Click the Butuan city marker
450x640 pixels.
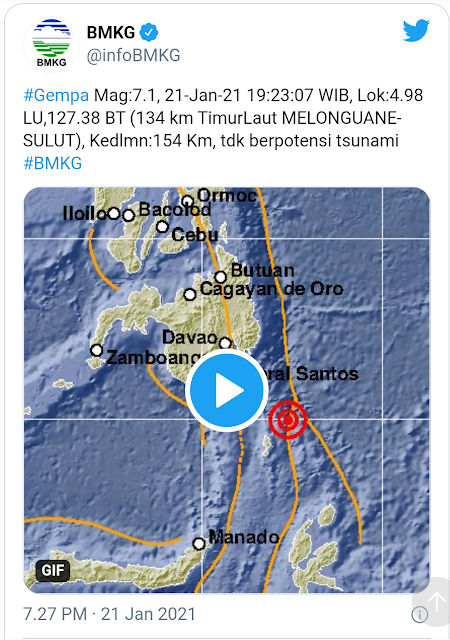click(221, 277)
